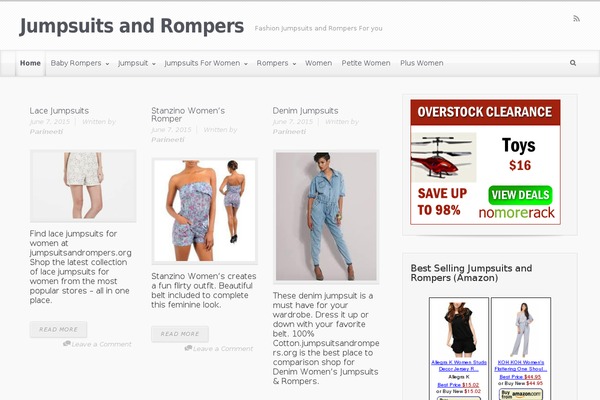Click the Jumpsuits and Rompers site title

[132, 26]
